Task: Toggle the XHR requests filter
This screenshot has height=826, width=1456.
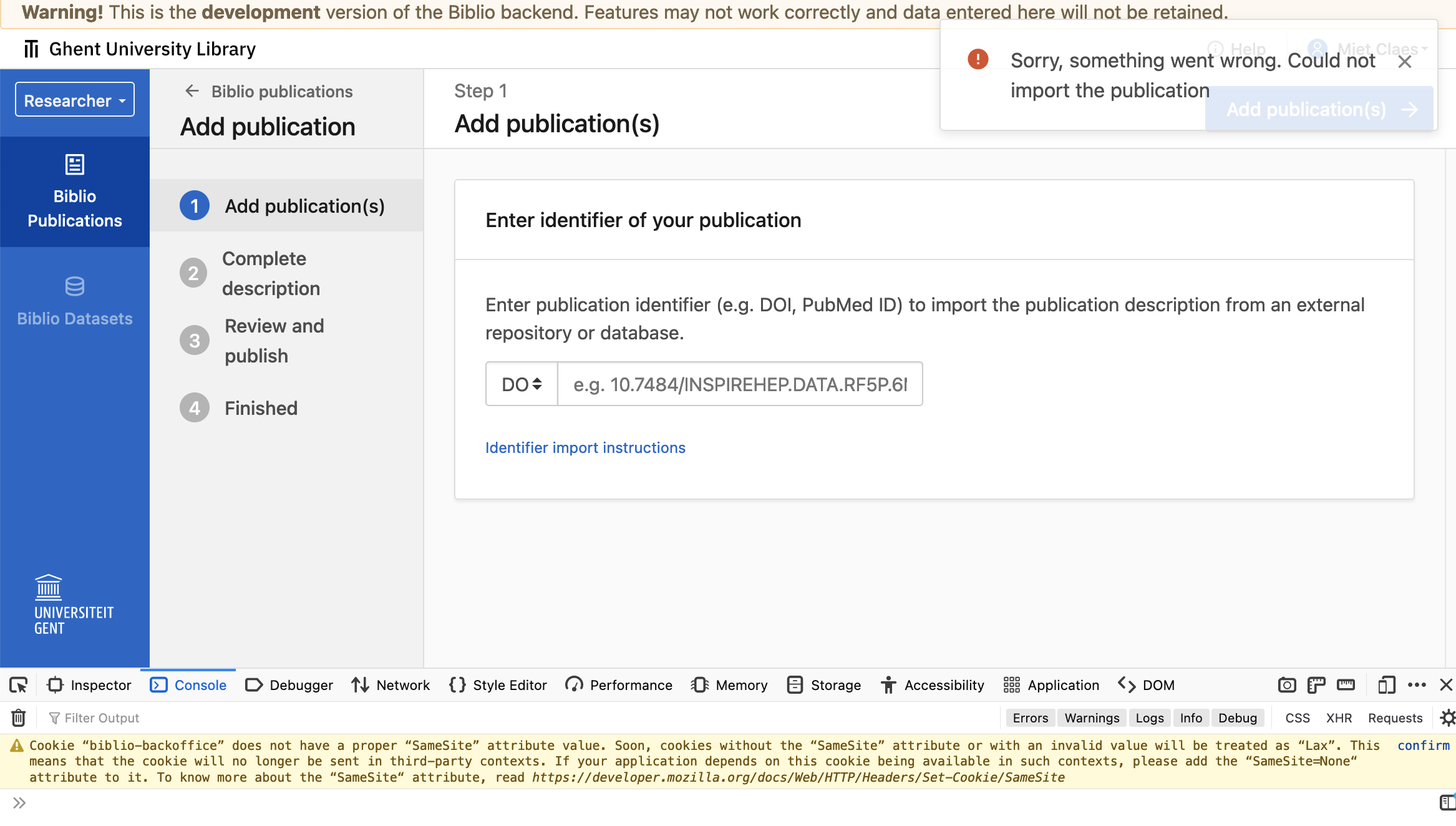Action: click(x=1339, y=717)
